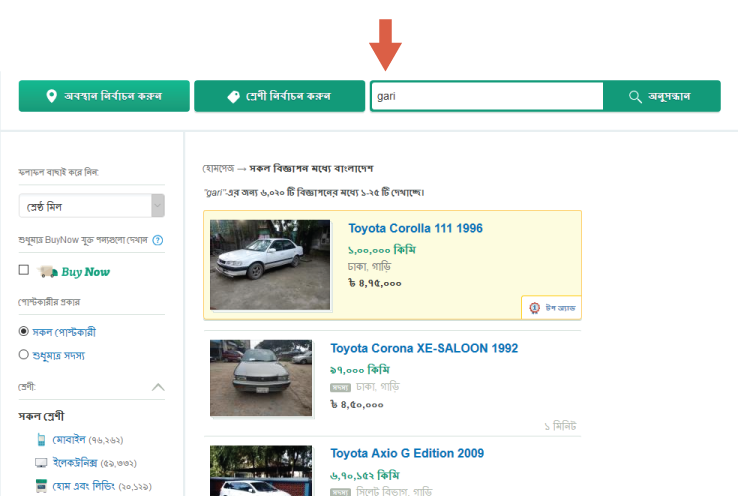Screen dimensions: 738x496
Task: Click member badge on Toyota Corona listing
Action: pyautogui.click(x=340, y=387)
